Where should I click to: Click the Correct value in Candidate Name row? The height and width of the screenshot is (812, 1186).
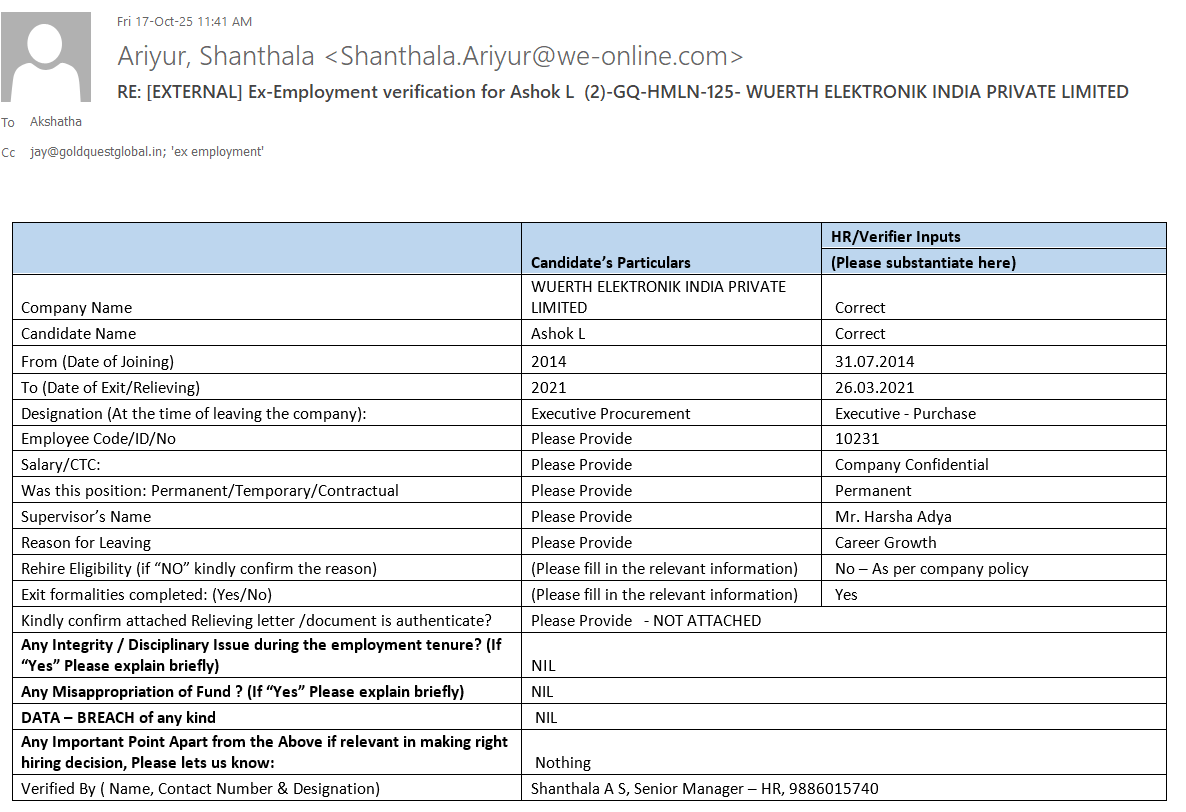(x=860, y=333)
